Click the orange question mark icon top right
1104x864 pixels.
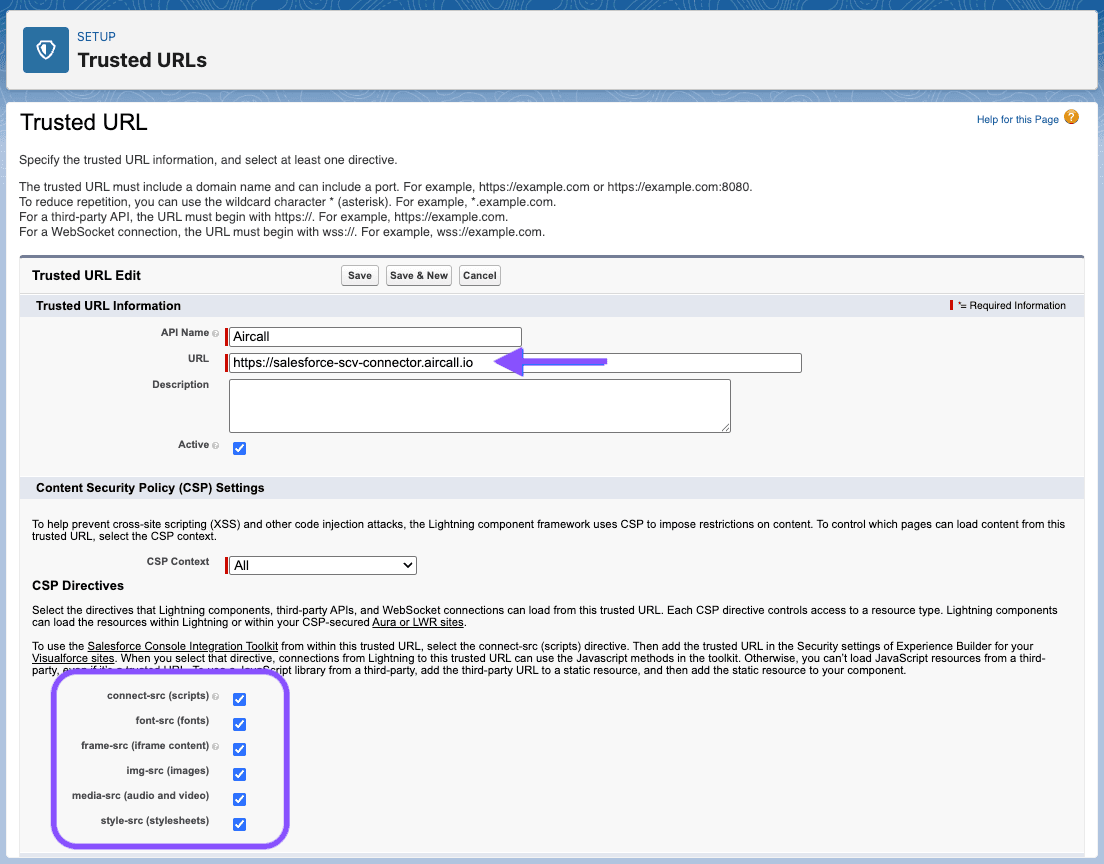click(1071, 118)
